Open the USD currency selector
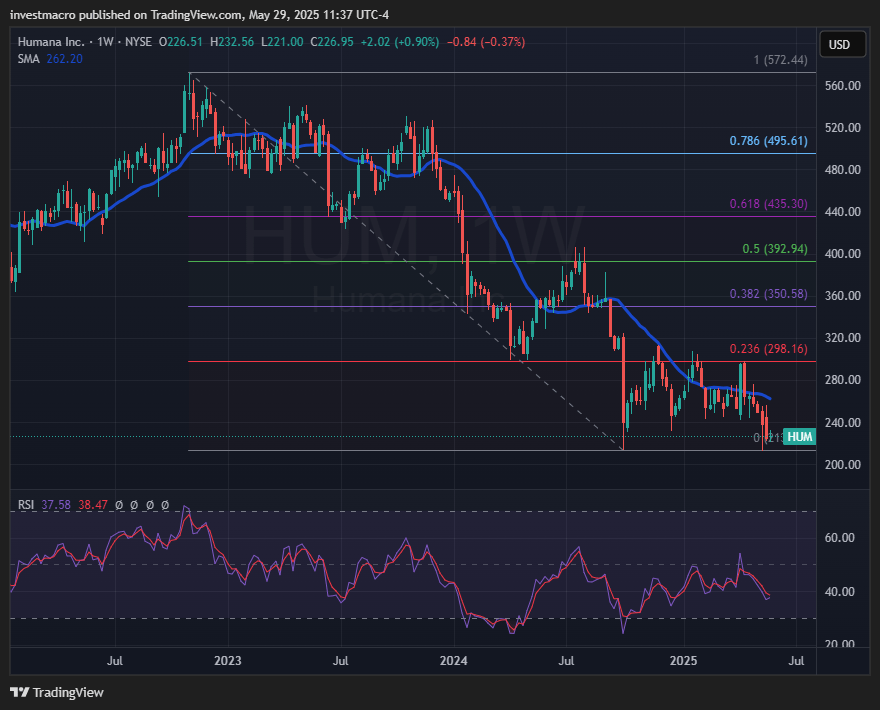This screenshot has width=880, height=710. (839, 45)
